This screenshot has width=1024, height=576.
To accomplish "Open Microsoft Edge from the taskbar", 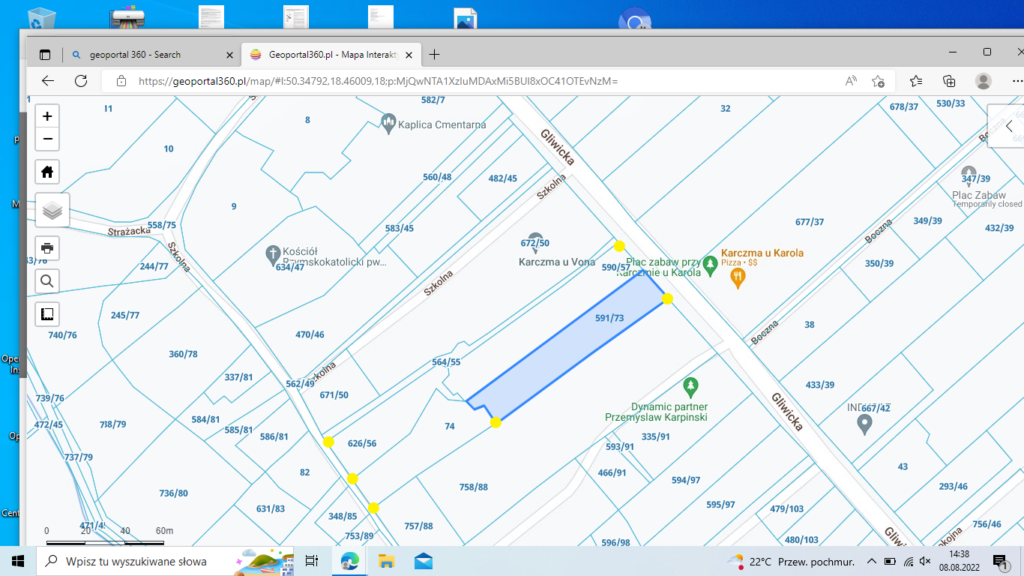I will [349, 561].
